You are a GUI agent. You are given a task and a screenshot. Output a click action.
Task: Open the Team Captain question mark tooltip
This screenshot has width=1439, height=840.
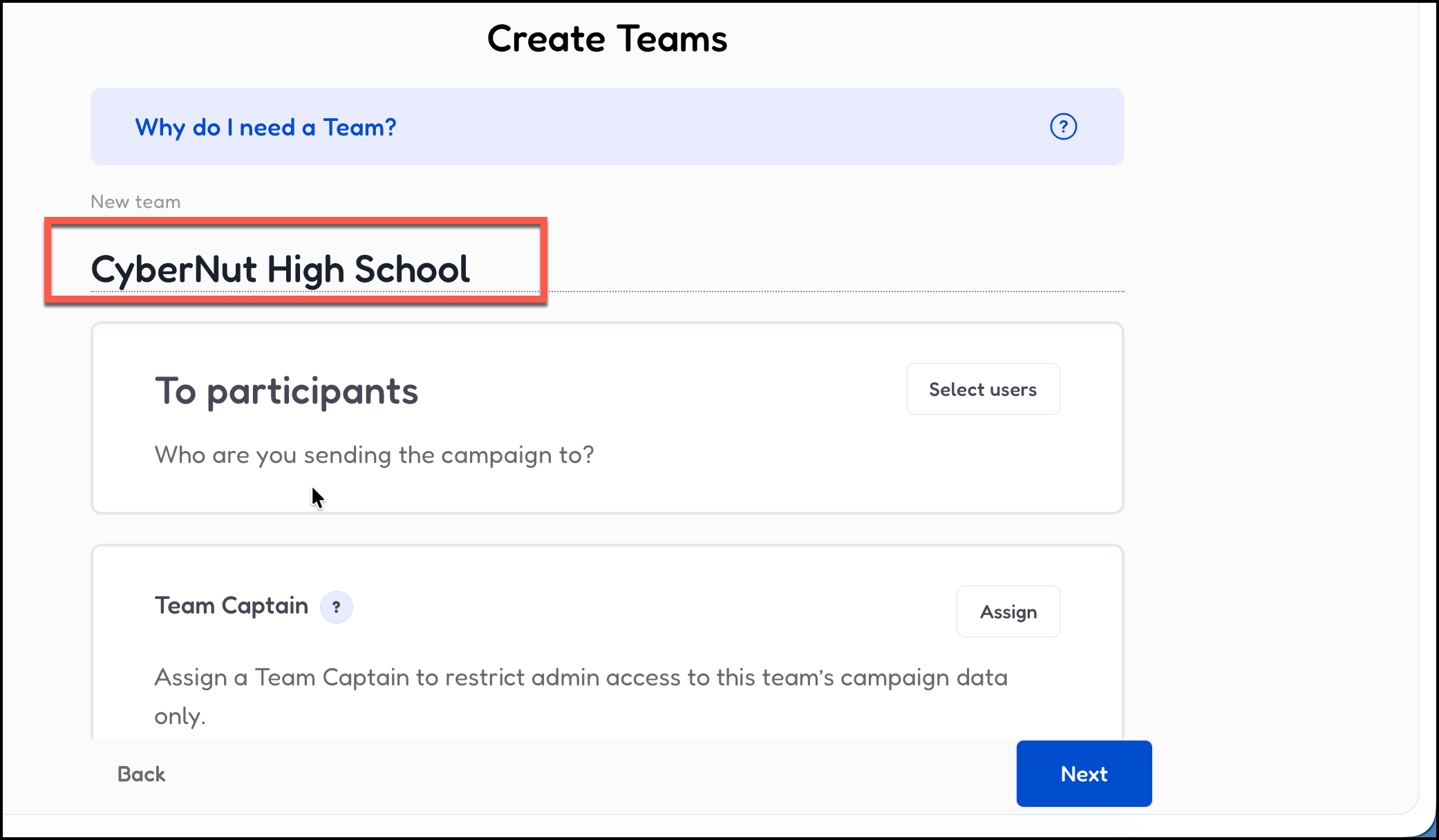coord(336,607)
